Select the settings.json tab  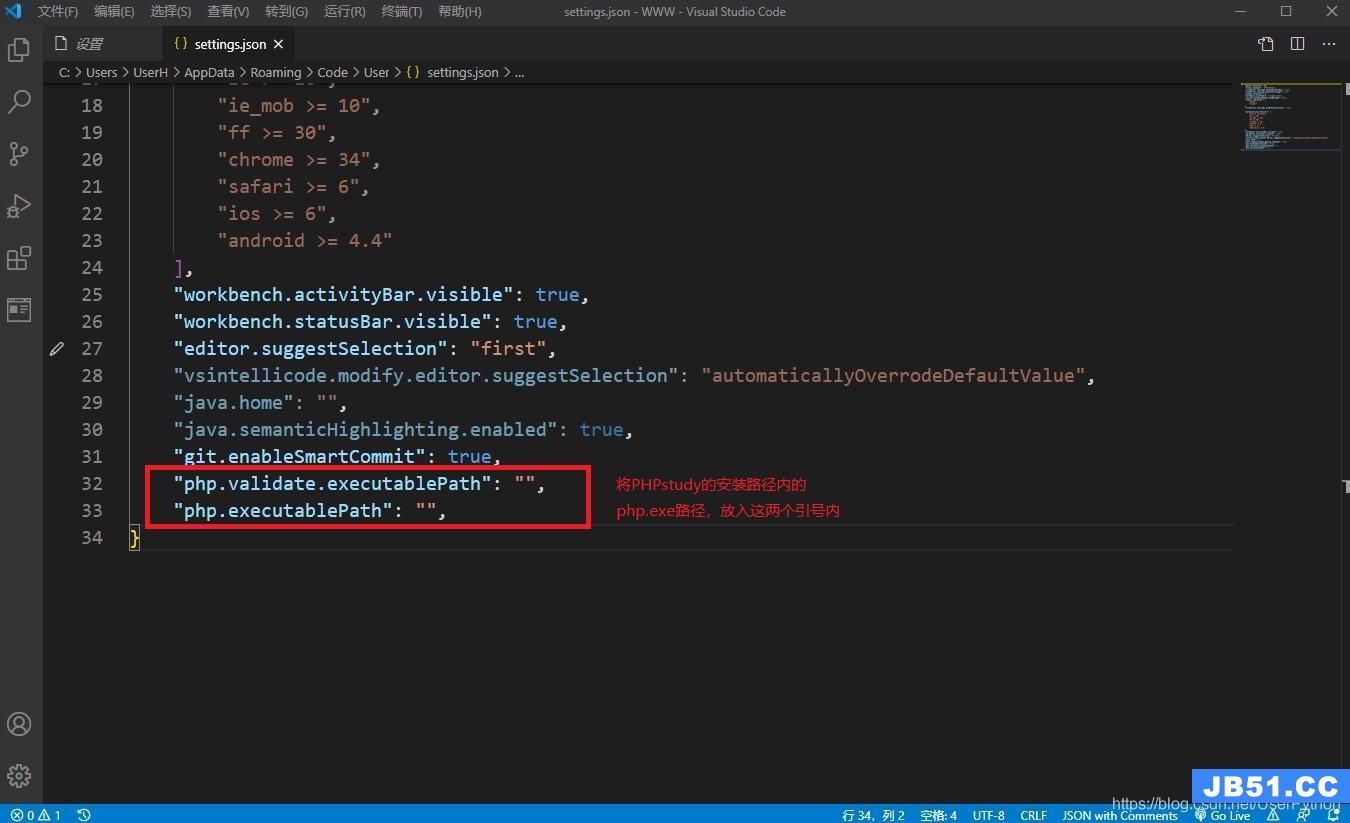(x=231, y=44)
